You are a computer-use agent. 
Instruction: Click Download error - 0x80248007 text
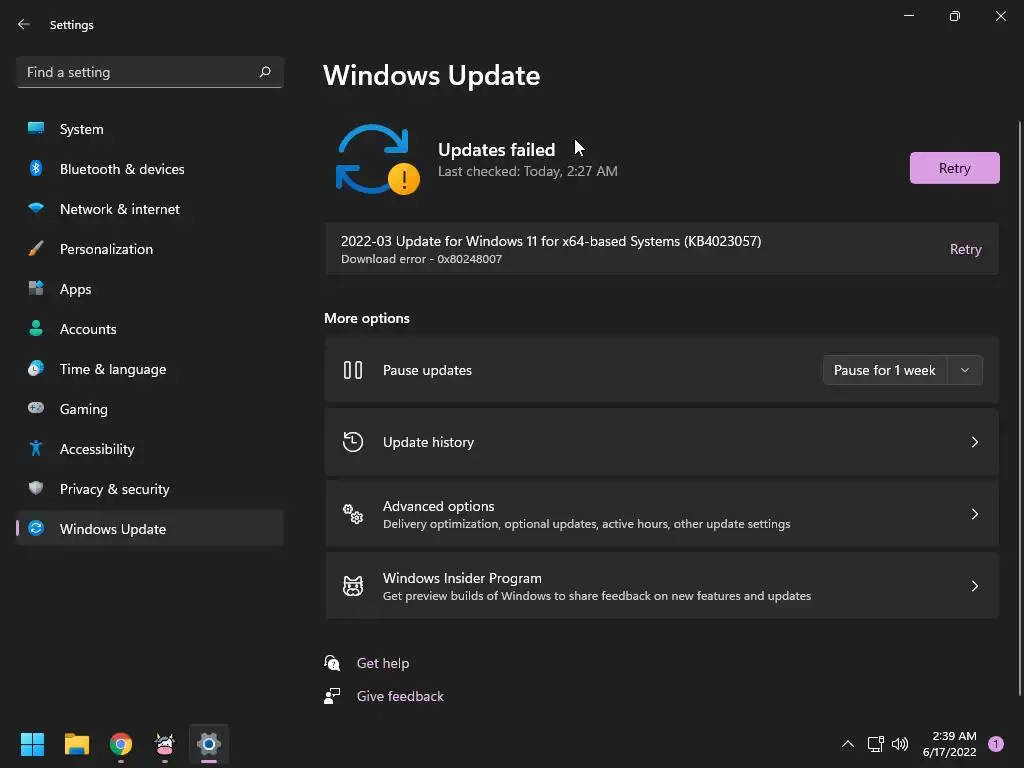tap(421, 259)
